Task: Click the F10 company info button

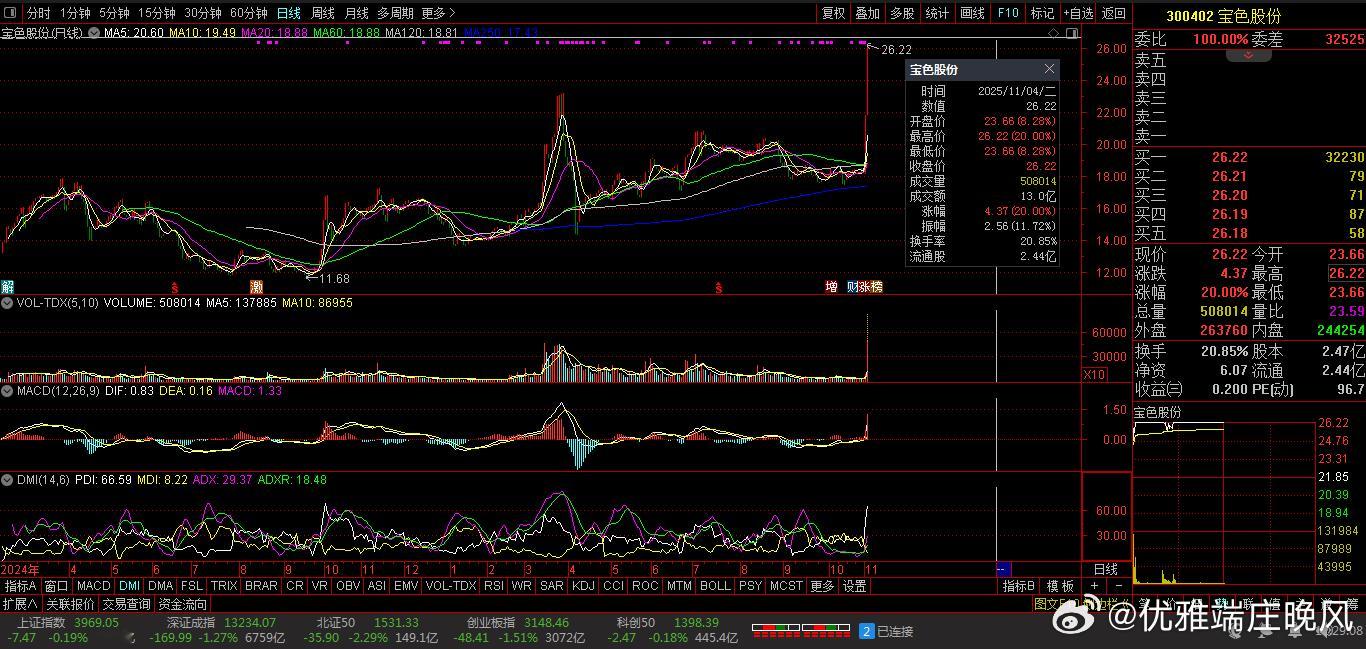Action: 1008,13
